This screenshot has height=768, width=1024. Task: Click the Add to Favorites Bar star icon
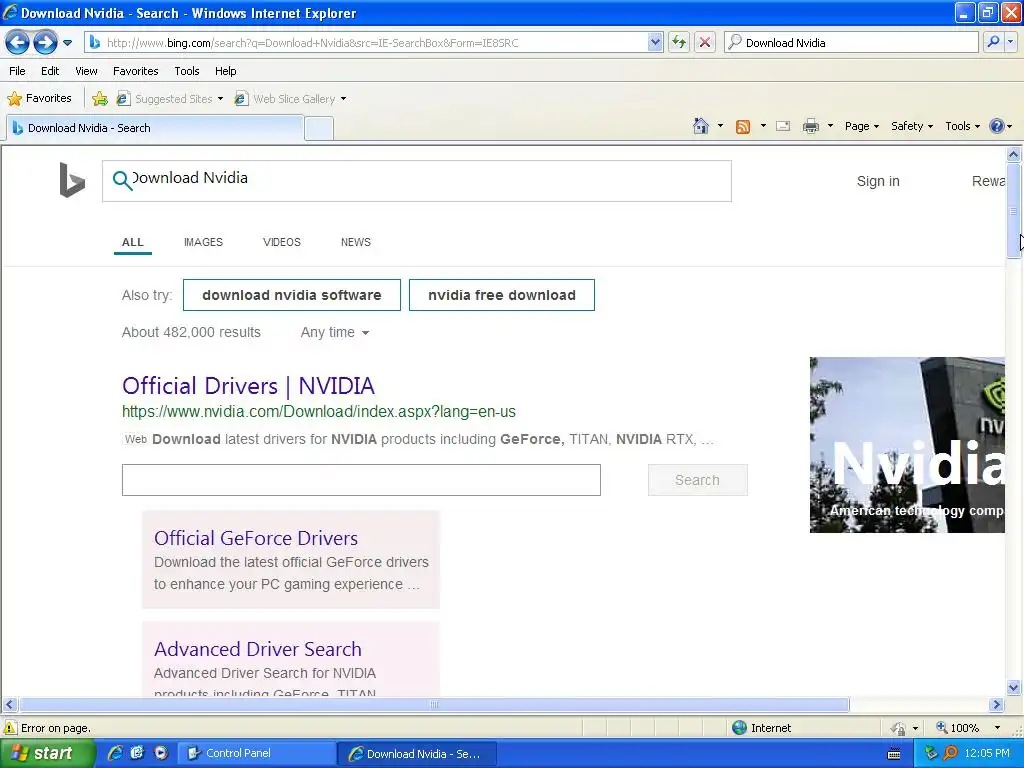coord(100,99)
